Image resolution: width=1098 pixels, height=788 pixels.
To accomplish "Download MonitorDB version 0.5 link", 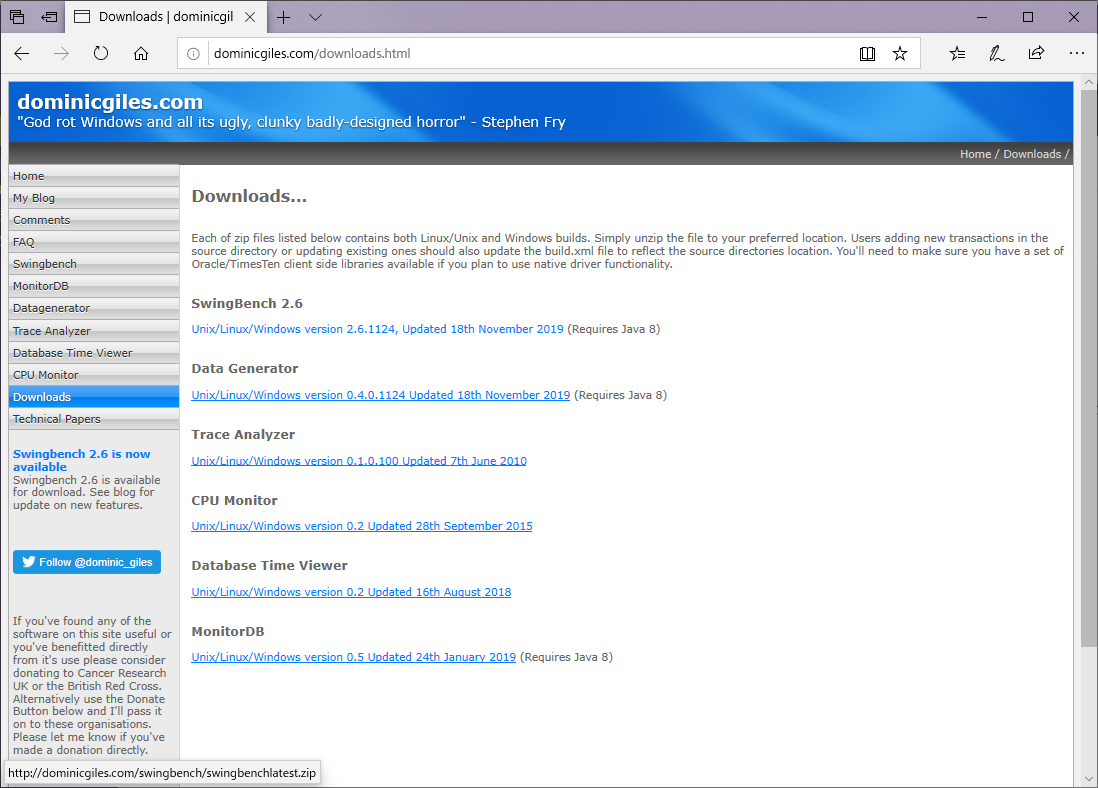I will point(354,657).
